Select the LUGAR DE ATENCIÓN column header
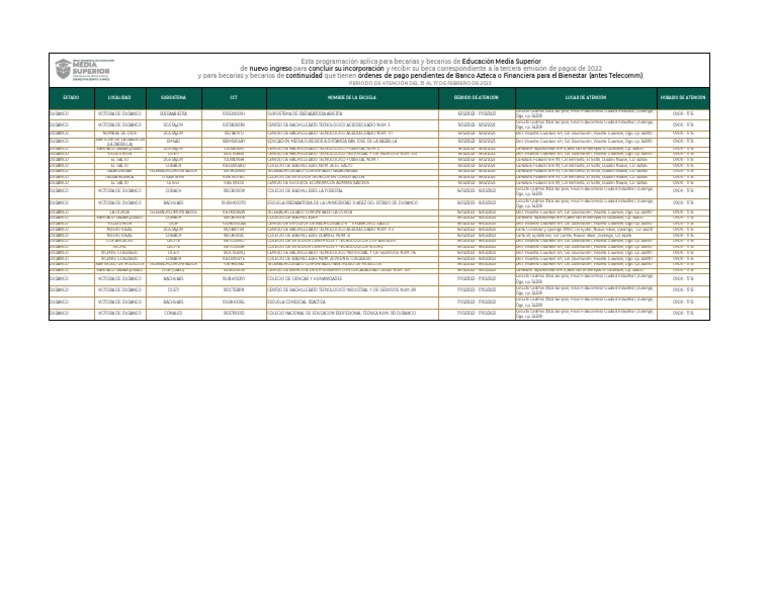 [586, 98]
